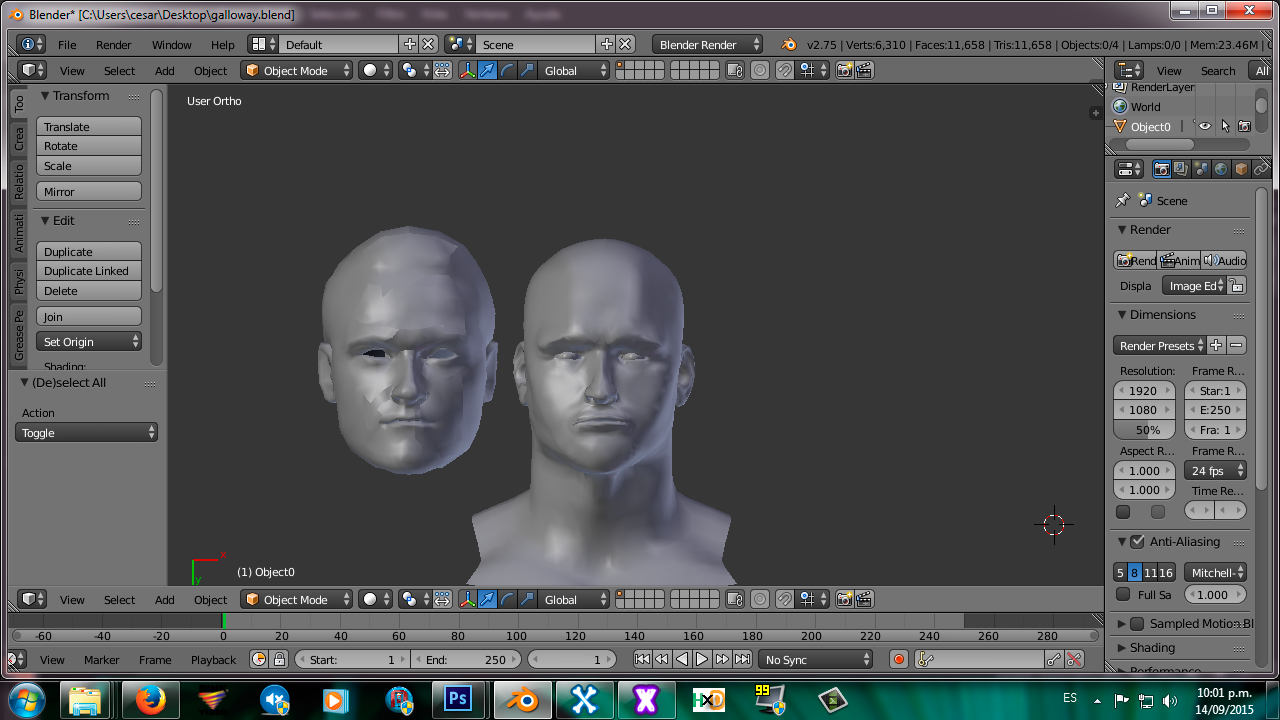Open the Help menu

(x=223, y=44)
